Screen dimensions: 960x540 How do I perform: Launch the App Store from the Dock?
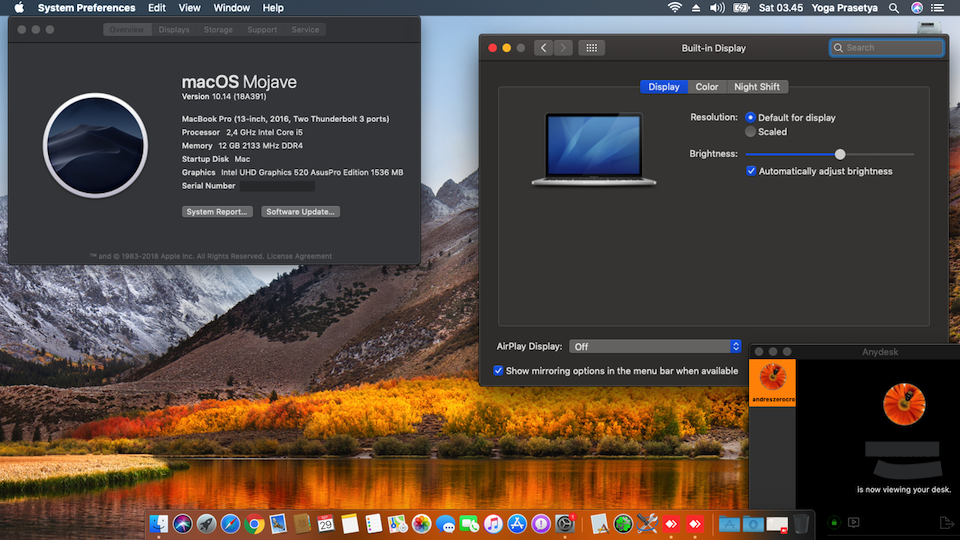tap(517, 523)
